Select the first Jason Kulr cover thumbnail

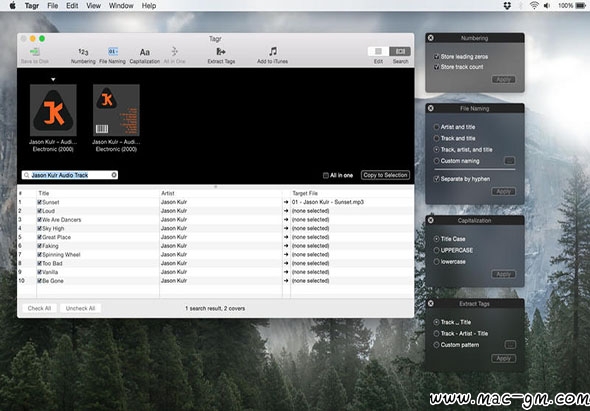[x=53, y=110]
